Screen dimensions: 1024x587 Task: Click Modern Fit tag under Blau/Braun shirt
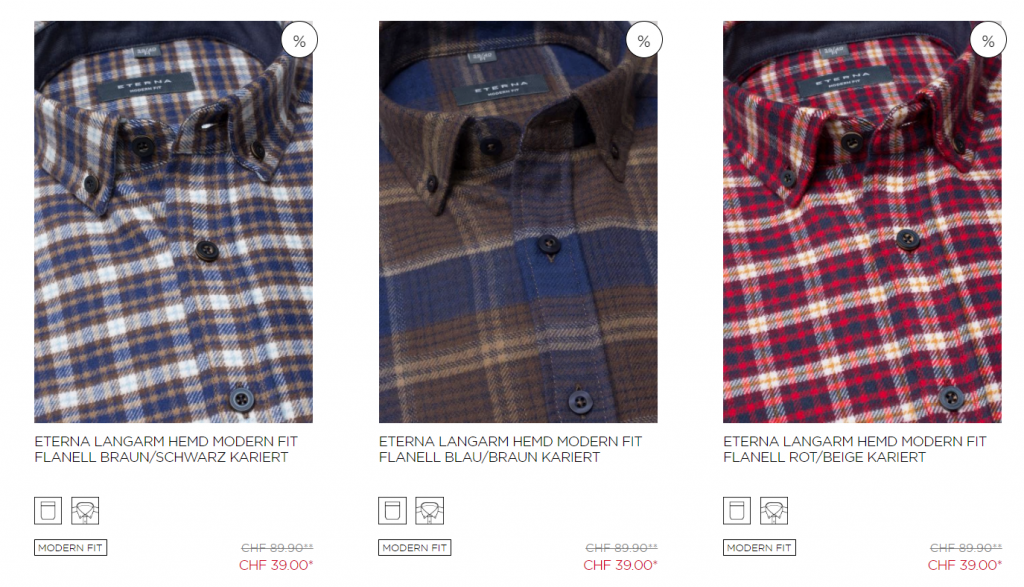point(415,548)
